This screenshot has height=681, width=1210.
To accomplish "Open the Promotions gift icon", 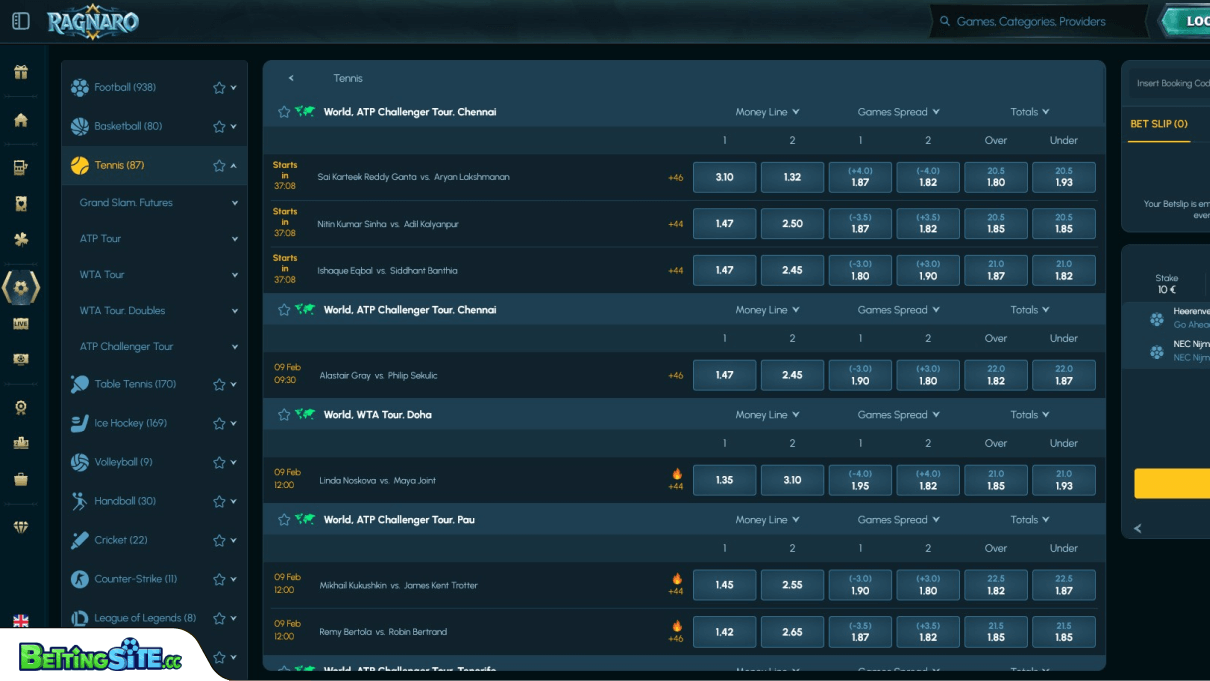I will coord(20,73).
